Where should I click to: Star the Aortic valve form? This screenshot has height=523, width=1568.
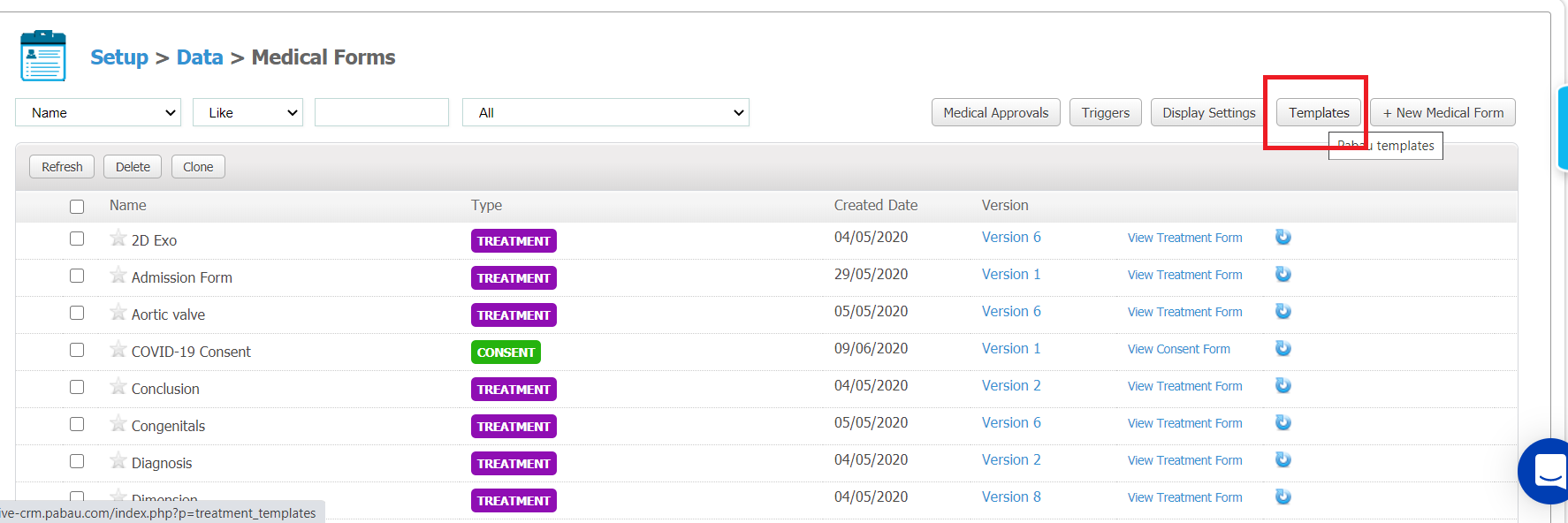tap(118, 312)
